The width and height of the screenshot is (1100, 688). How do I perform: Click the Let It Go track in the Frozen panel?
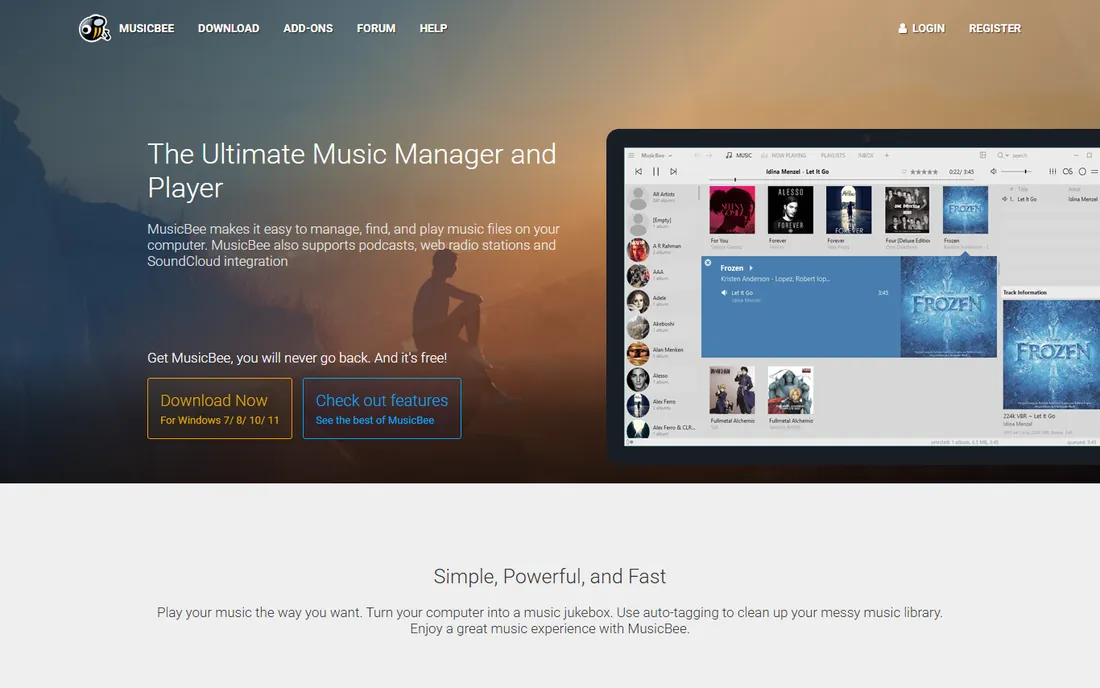[804, 295]
